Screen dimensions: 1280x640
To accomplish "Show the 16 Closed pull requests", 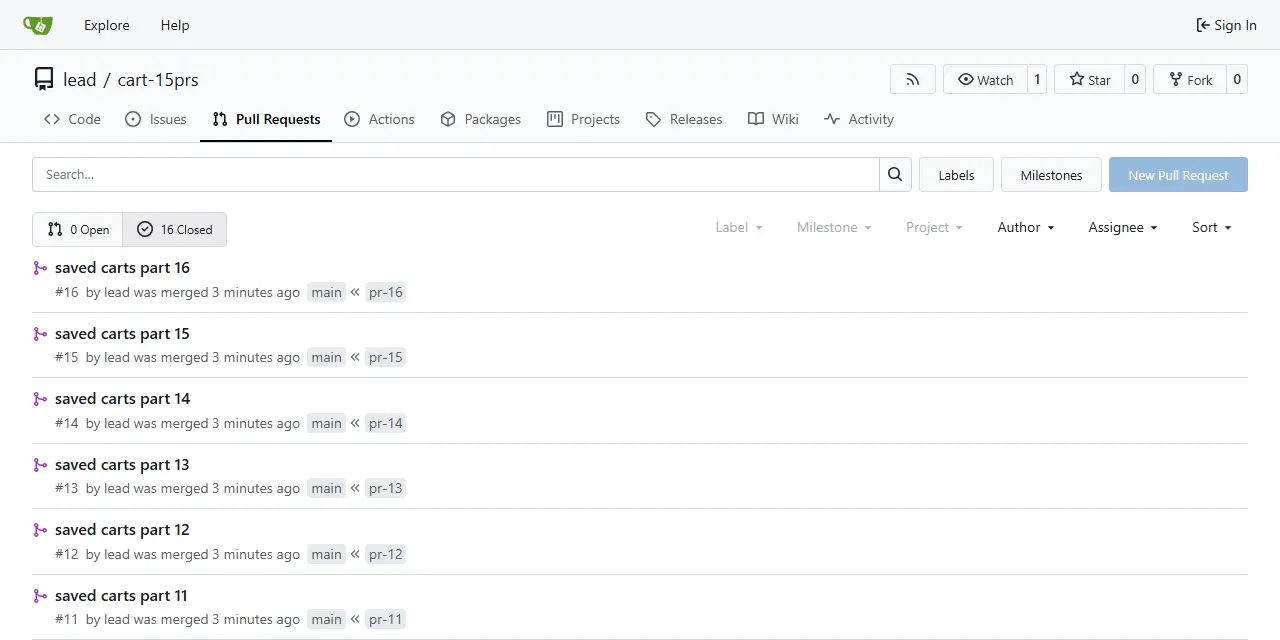I will 175,229.
